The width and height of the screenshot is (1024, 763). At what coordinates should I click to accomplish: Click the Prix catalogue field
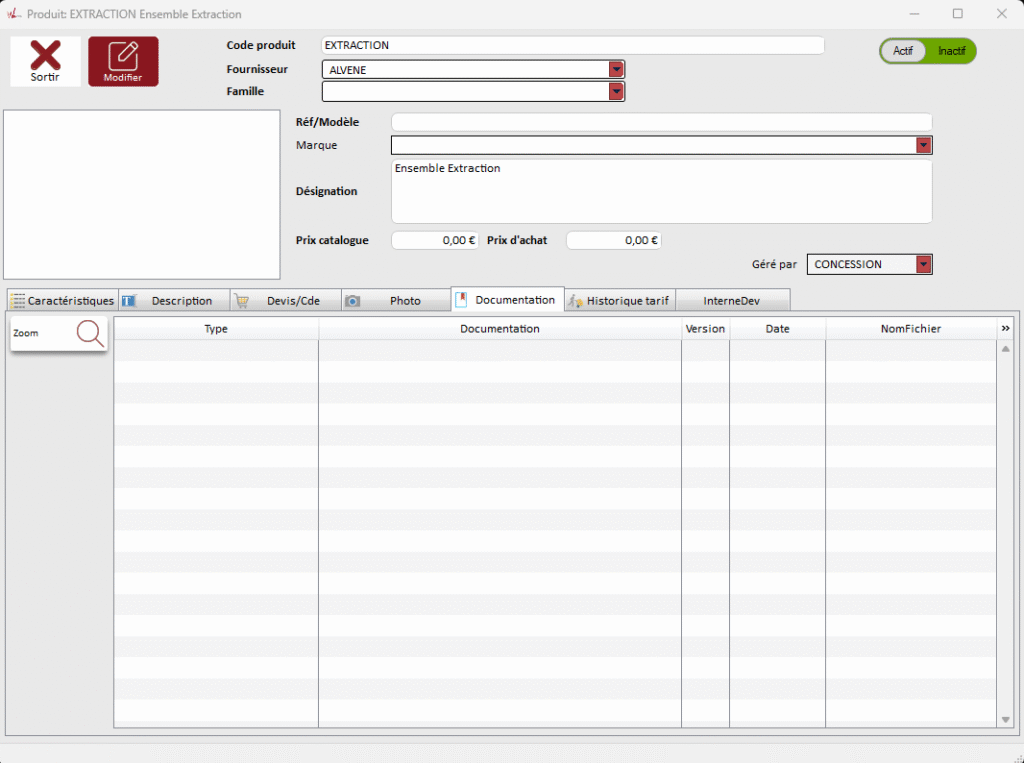click(x=434, y=240)
